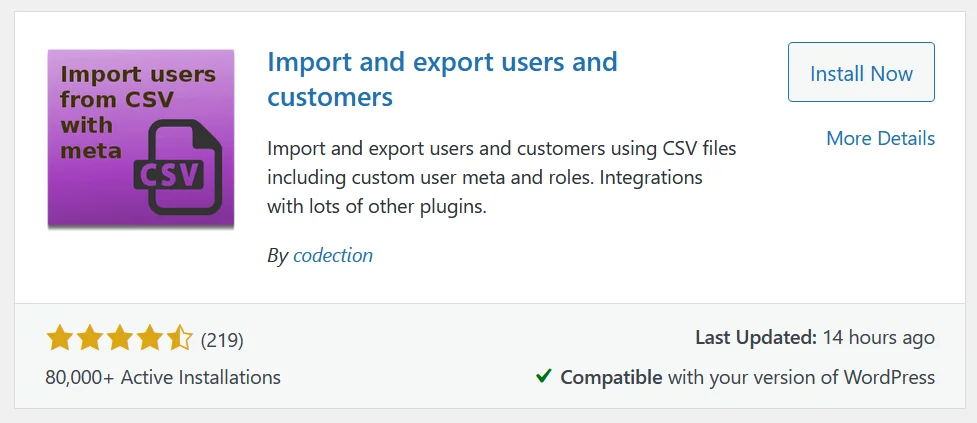Click the "14 hours ago" update time
977x423 pixels.
pos(880,338)
